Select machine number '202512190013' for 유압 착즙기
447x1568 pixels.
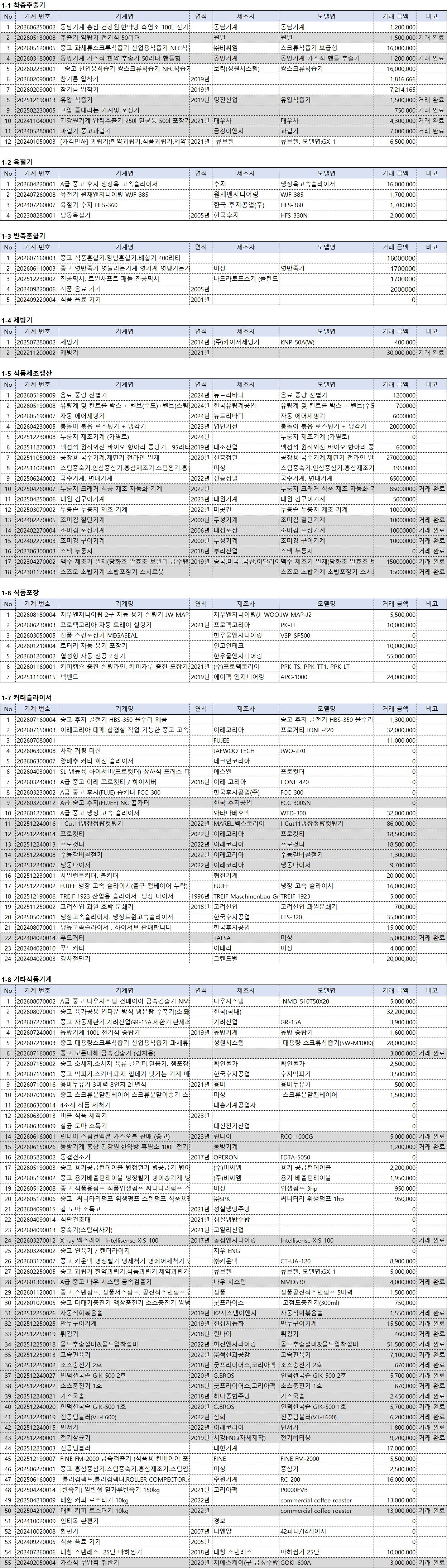(x=37, y=100)
